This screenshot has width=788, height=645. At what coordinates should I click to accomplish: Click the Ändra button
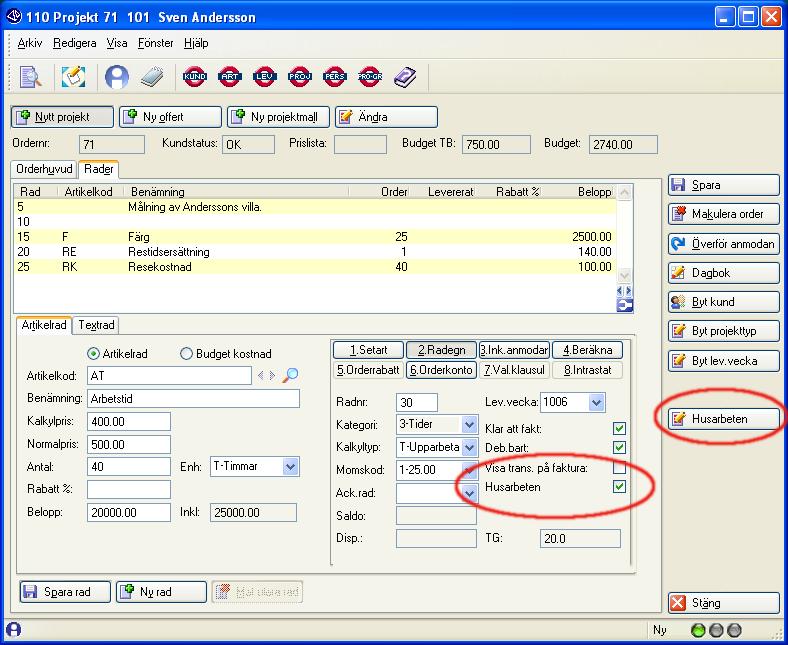pos(386,117)
